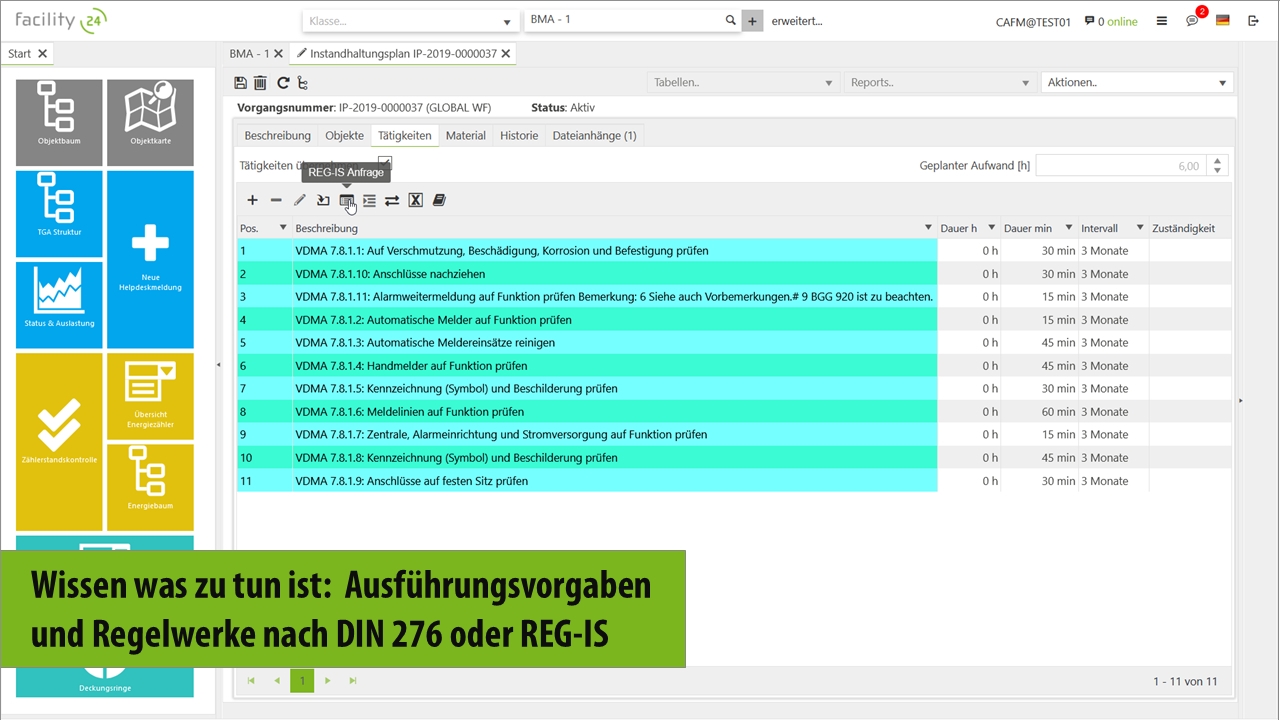Viewport: 1280px width, 720px height.
Task: Click the plus button next to the search field
Action: [x=752, y=21]
